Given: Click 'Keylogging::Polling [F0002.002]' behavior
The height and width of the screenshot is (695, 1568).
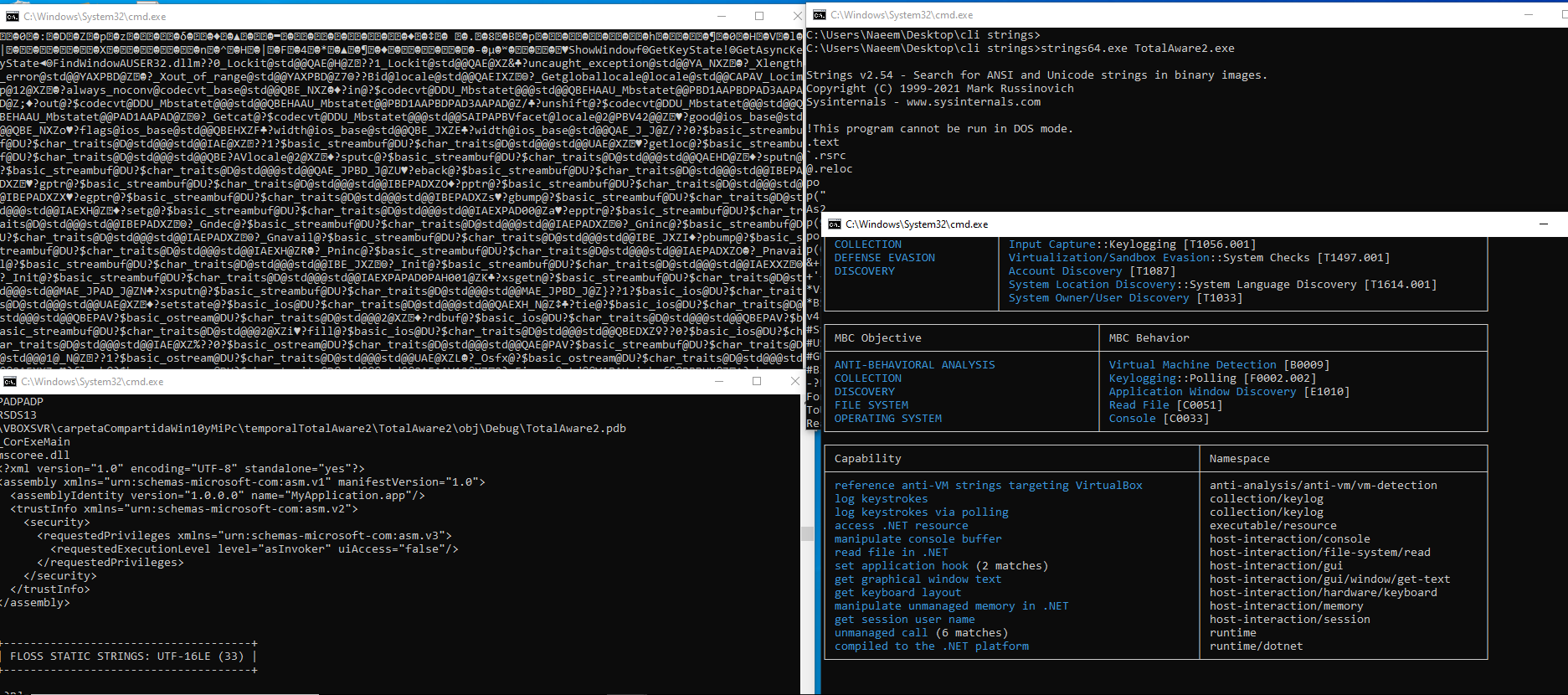Looking at the screenshot, I should [x=1213, y=378].
